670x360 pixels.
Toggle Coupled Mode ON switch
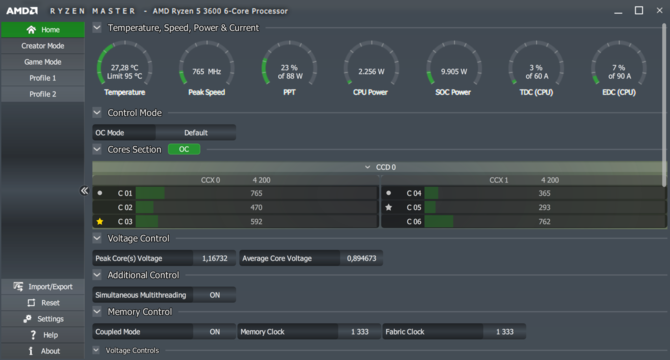tap(214, 332)
